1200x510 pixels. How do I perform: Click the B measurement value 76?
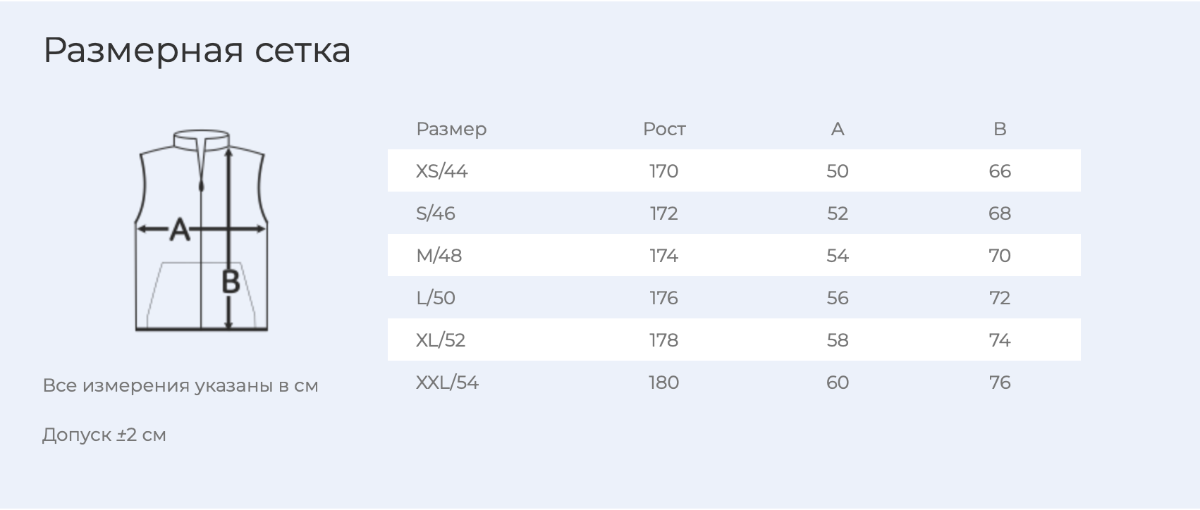1000,382
